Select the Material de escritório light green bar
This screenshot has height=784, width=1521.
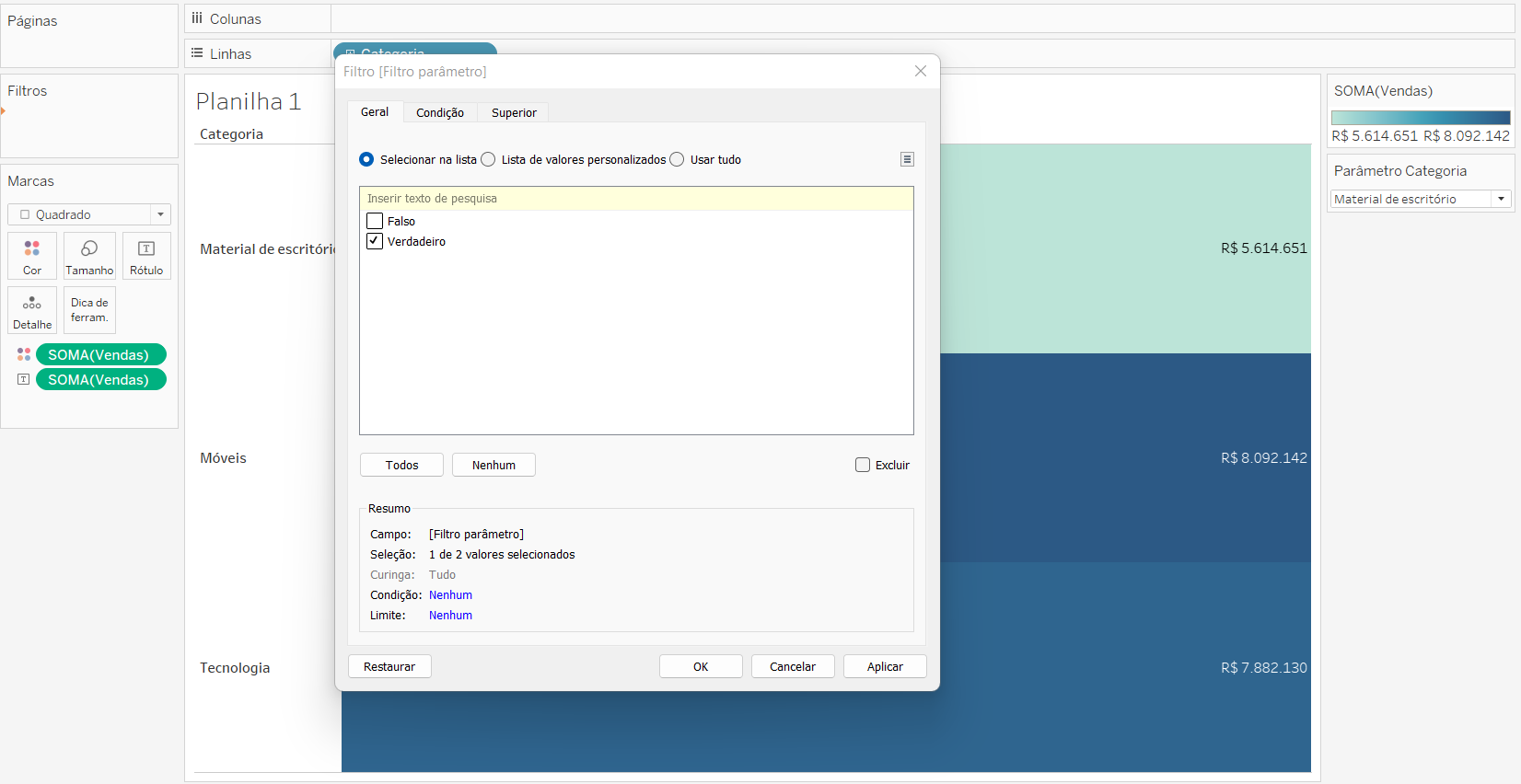coord(1125,248)
